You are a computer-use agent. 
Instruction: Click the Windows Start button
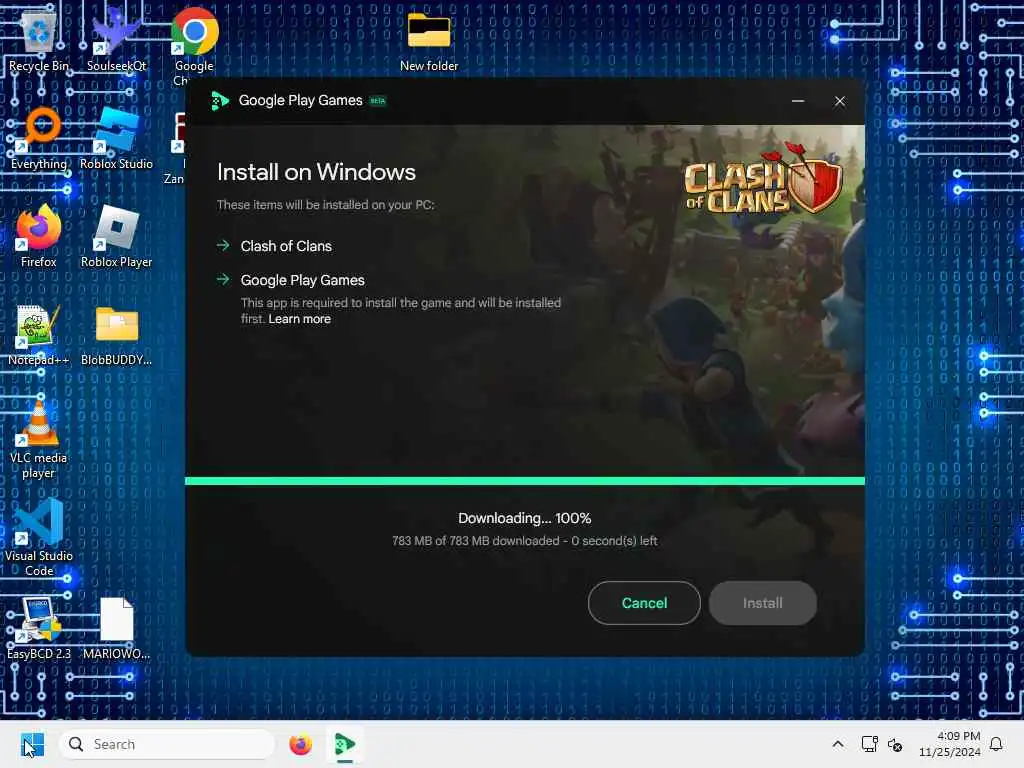tap(32, 744)
